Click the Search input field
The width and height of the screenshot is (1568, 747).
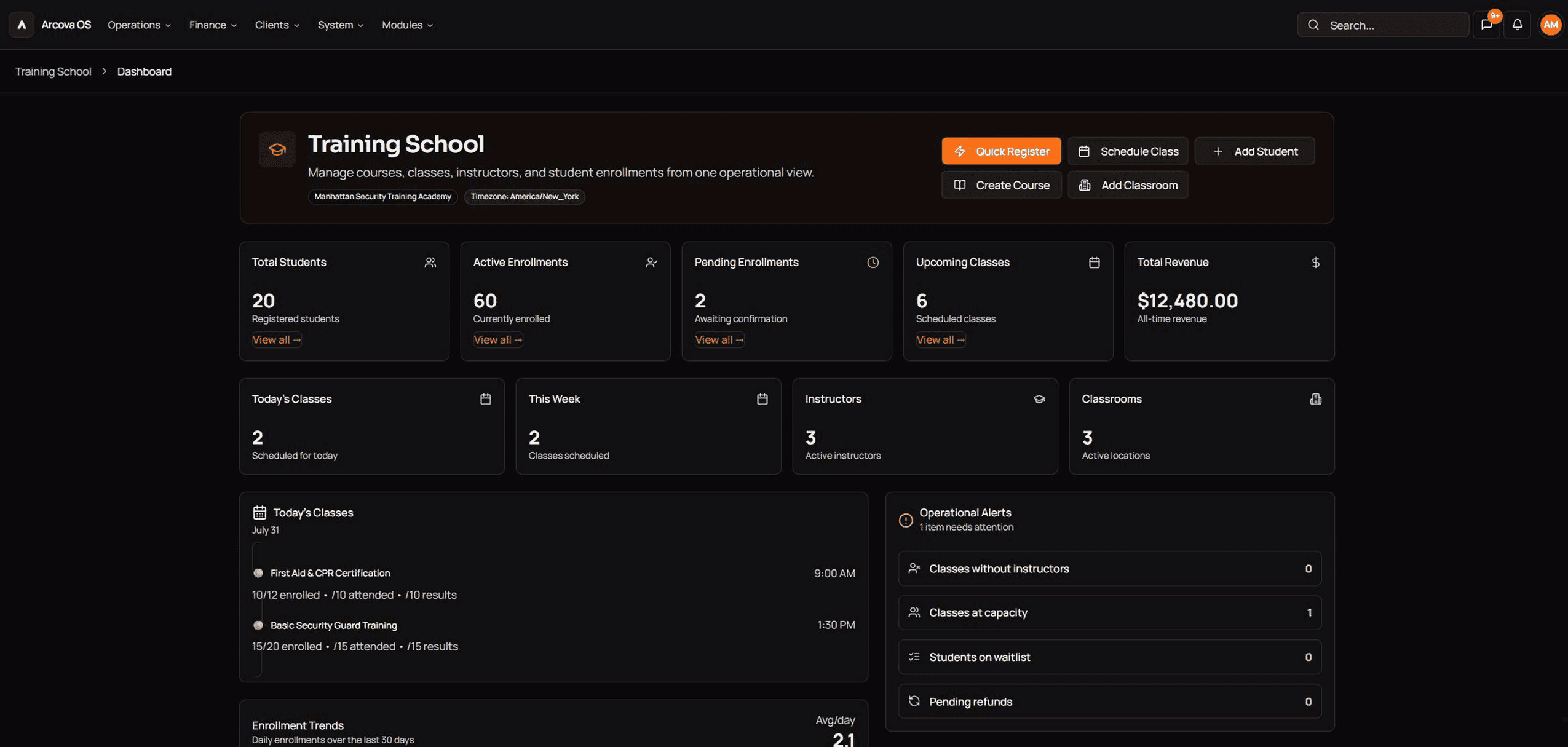pos(1383,25)
